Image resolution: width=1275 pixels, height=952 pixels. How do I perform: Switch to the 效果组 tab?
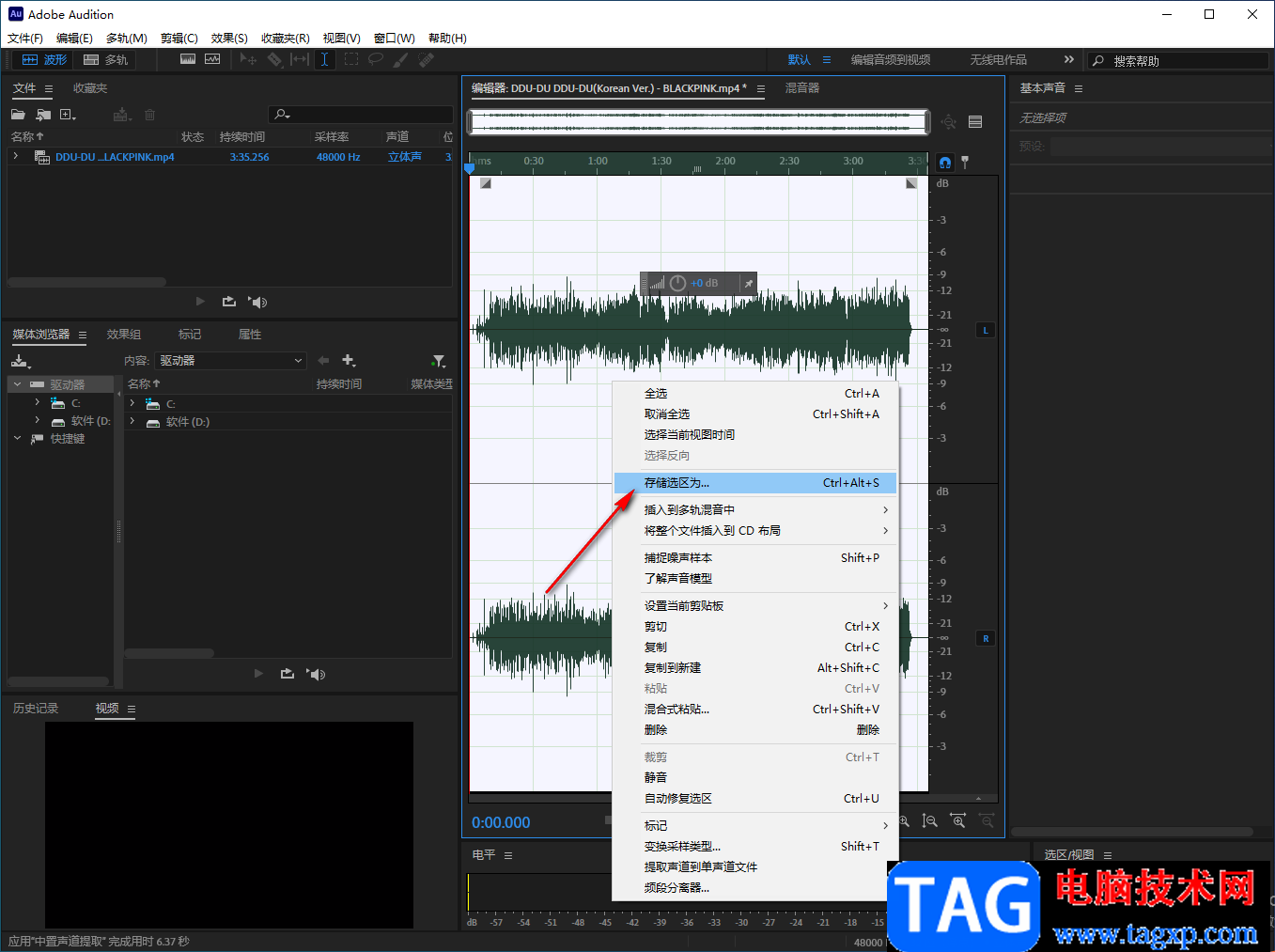[x=124, y=335]
